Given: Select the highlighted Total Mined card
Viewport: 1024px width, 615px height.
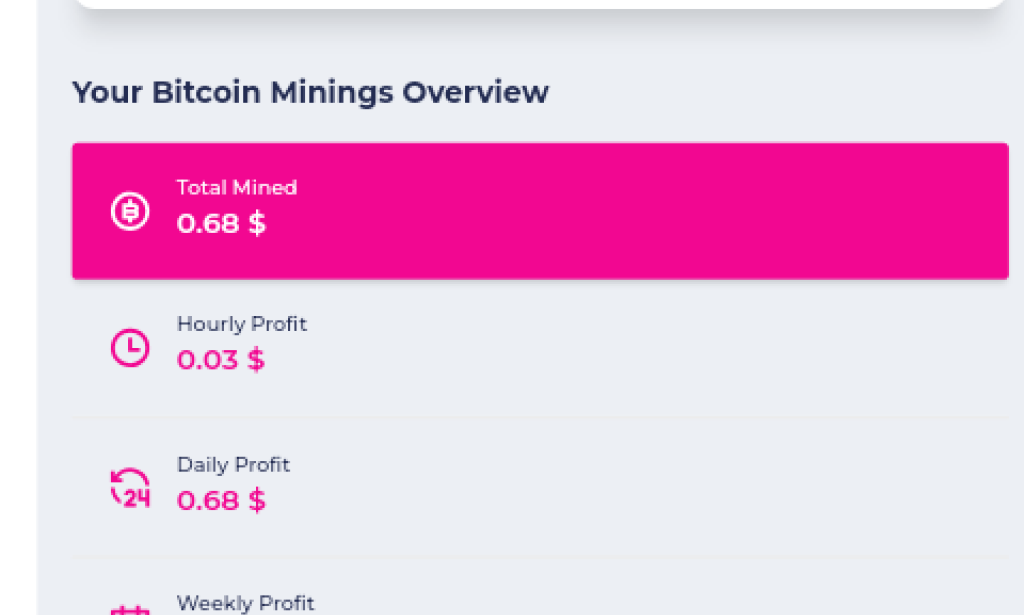Looking at the screenshot, I should (540, 210).
